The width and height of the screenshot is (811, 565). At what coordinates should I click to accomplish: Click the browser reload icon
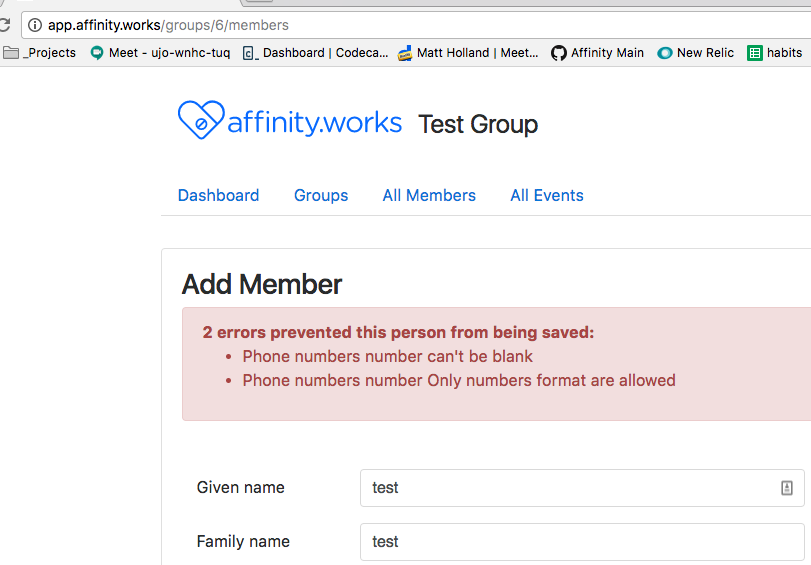pos(5,25)
